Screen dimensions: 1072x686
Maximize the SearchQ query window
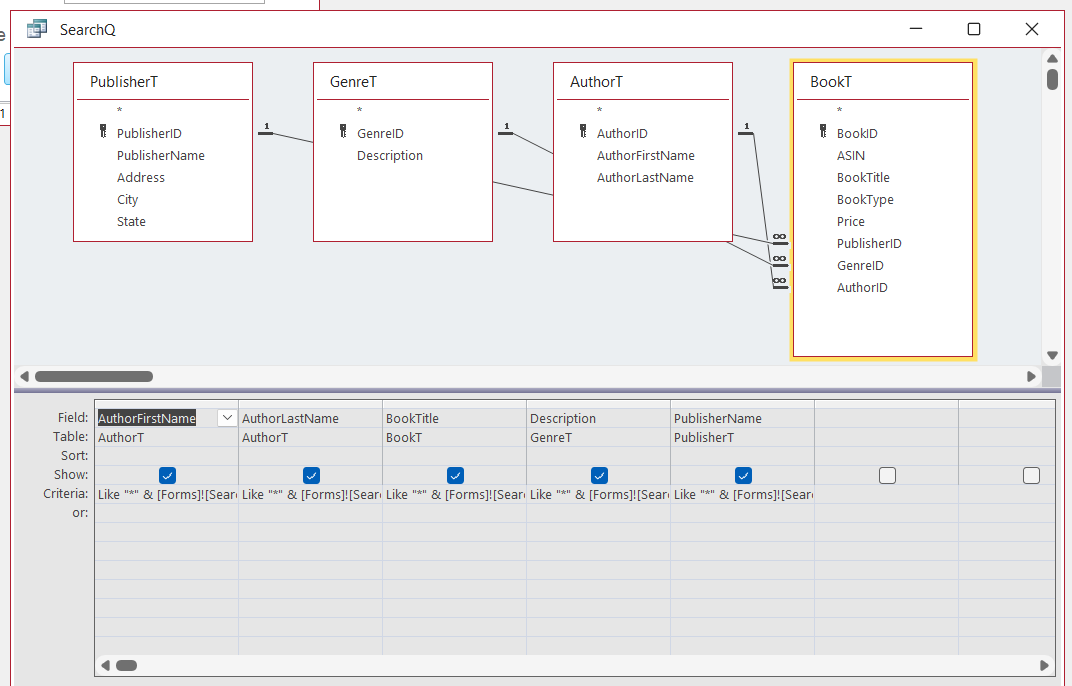pyautogui.click(x=973, y=29)
